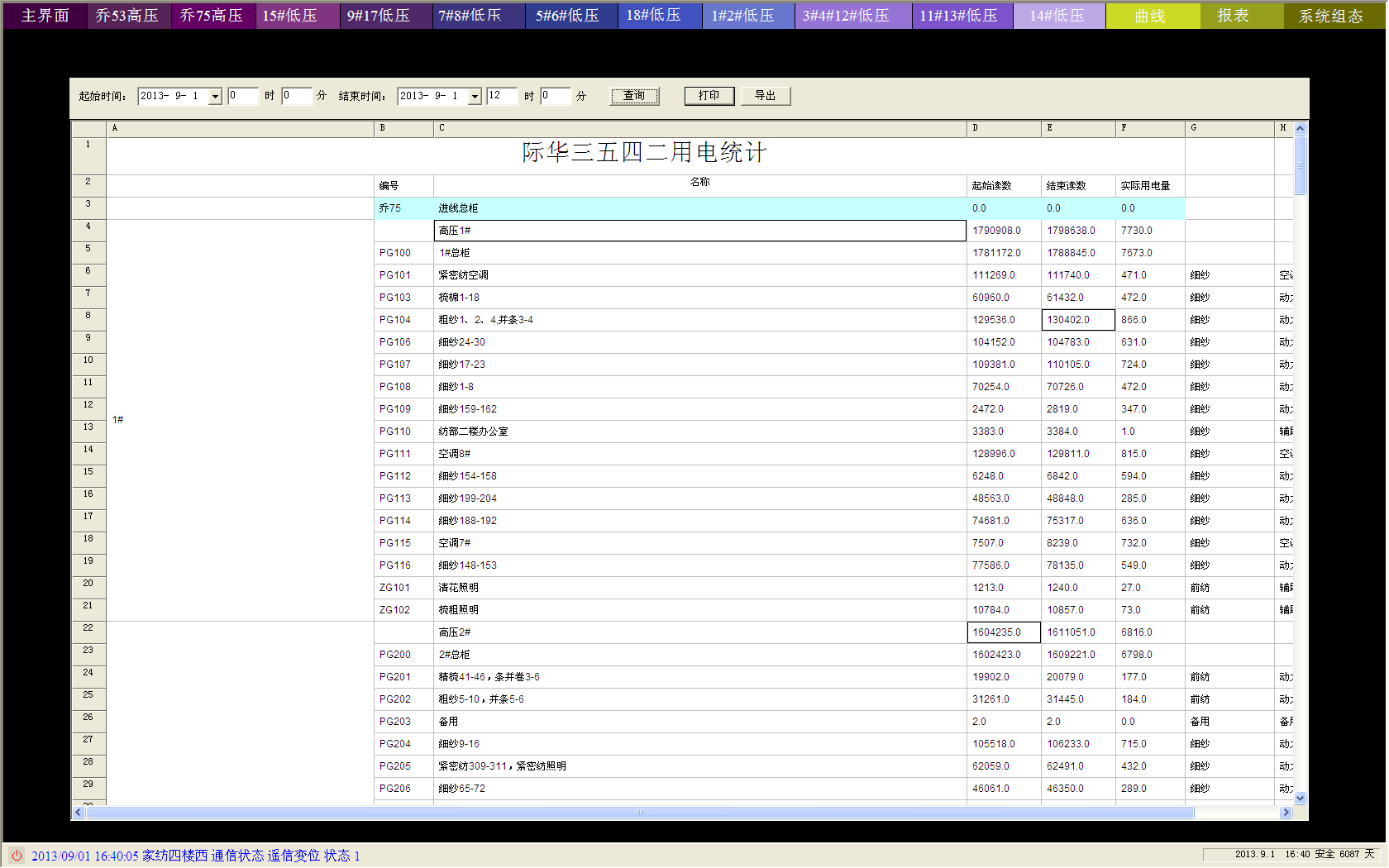The image size is (1389, 868).
Task: Select row header 22
Action: tap(88, 632)
